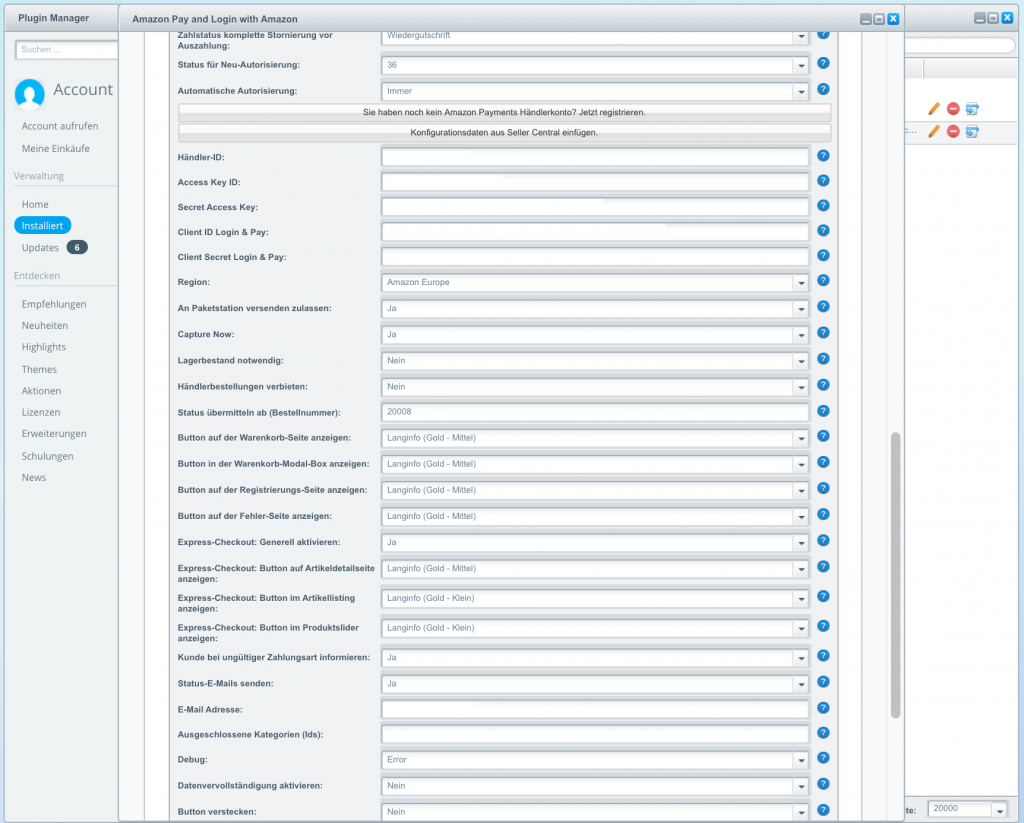Click Client ID Login & Pay input field
The width and height of the screenshot is (1024, 823).
pyautogui.click(x=595, y=232)
